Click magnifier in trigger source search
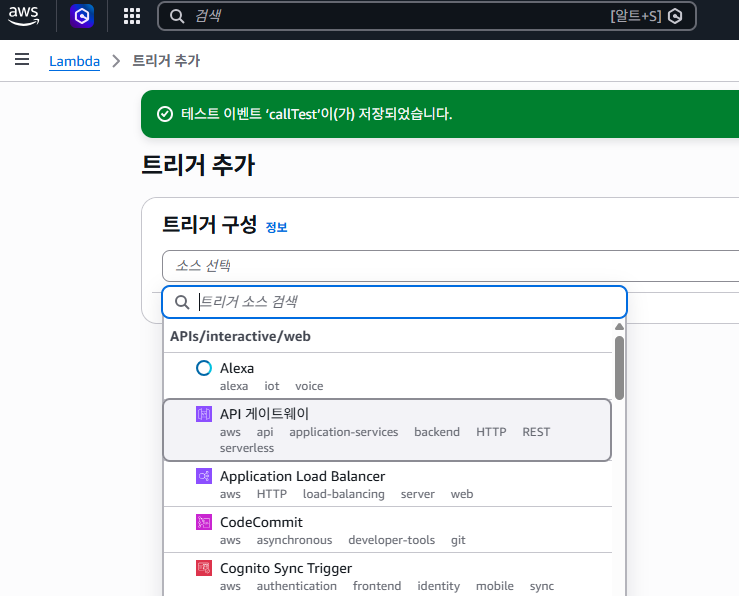Screen dimensions: 739x596 pos(182,302)
